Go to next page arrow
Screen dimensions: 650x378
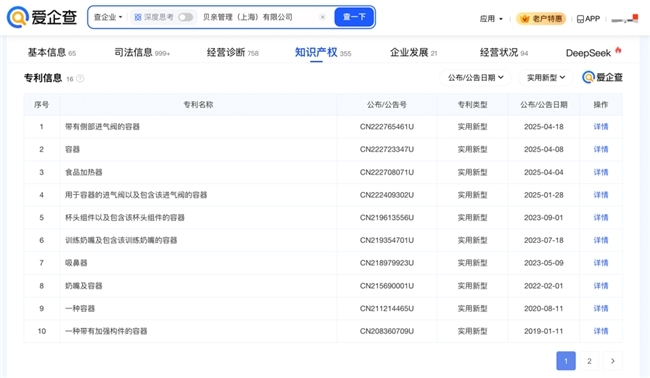pyautogui.click(x=613, y=361)
